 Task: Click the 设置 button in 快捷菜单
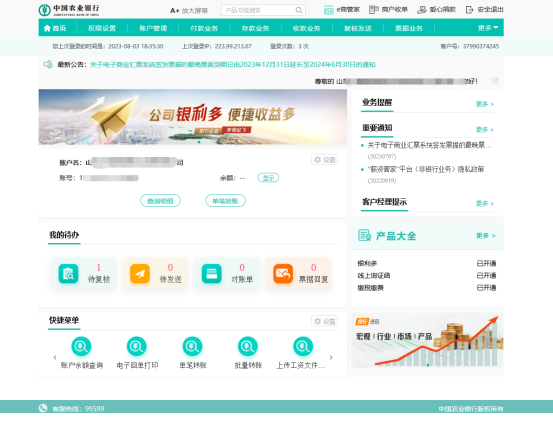coord(324,321)
